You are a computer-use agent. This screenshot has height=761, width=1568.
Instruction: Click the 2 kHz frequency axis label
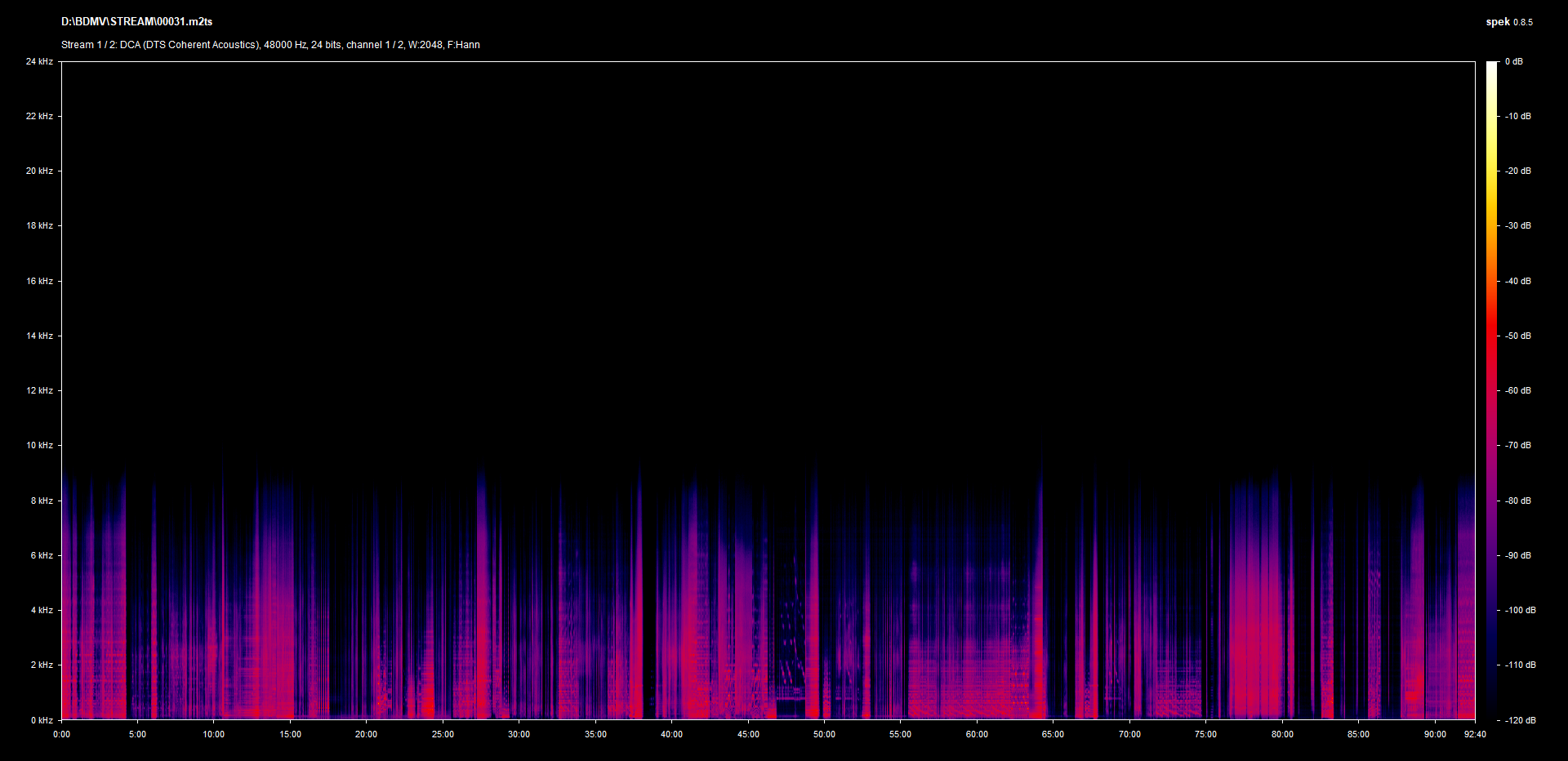pos(42,665)
